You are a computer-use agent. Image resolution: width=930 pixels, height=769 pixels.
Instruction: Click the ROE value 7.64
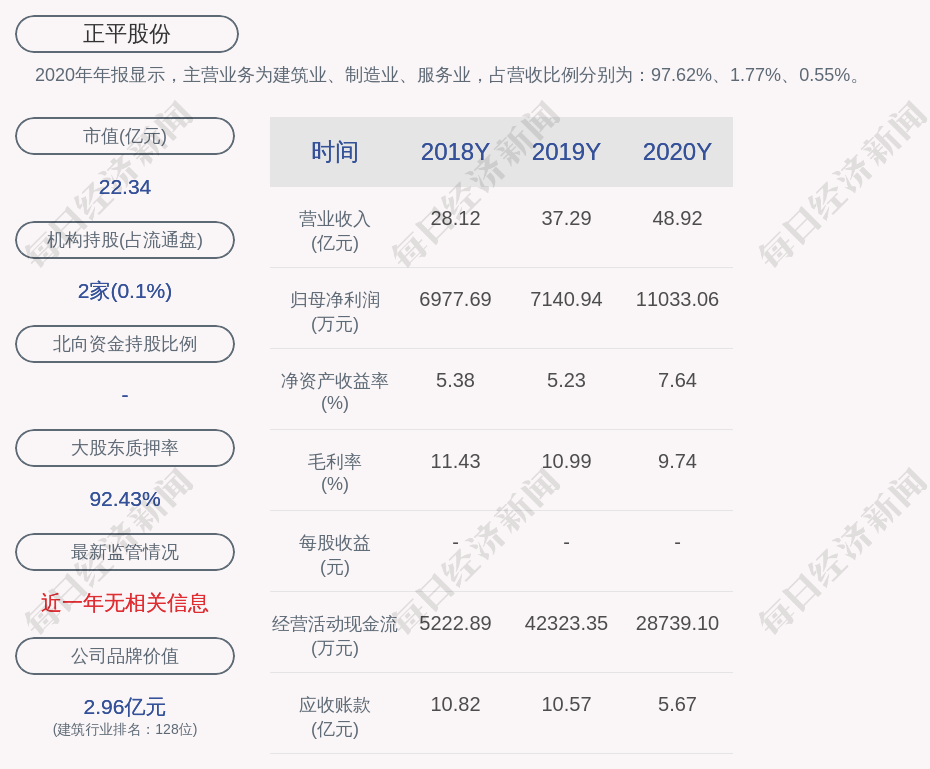(677, 380)
